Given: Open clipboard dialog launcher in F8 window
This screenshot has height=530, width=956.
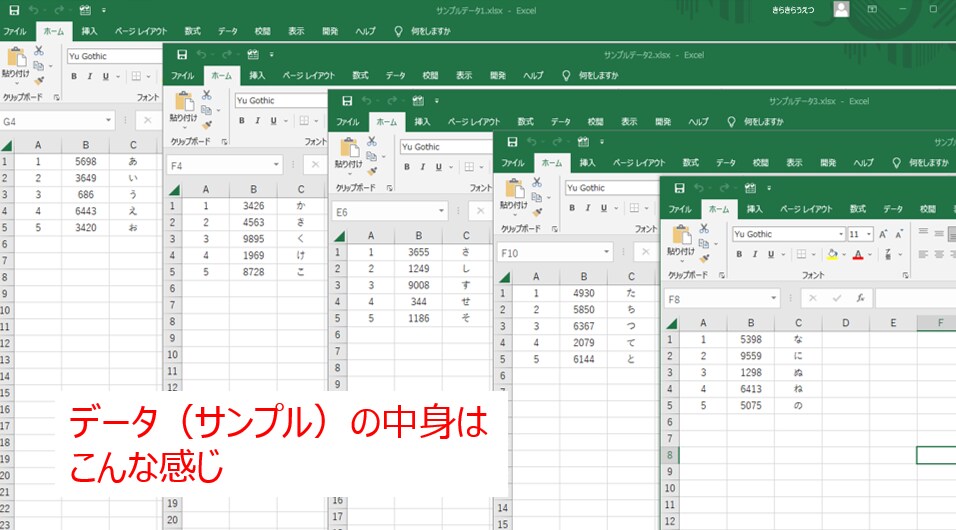Looking at the screenshot, I should [722, 275].
